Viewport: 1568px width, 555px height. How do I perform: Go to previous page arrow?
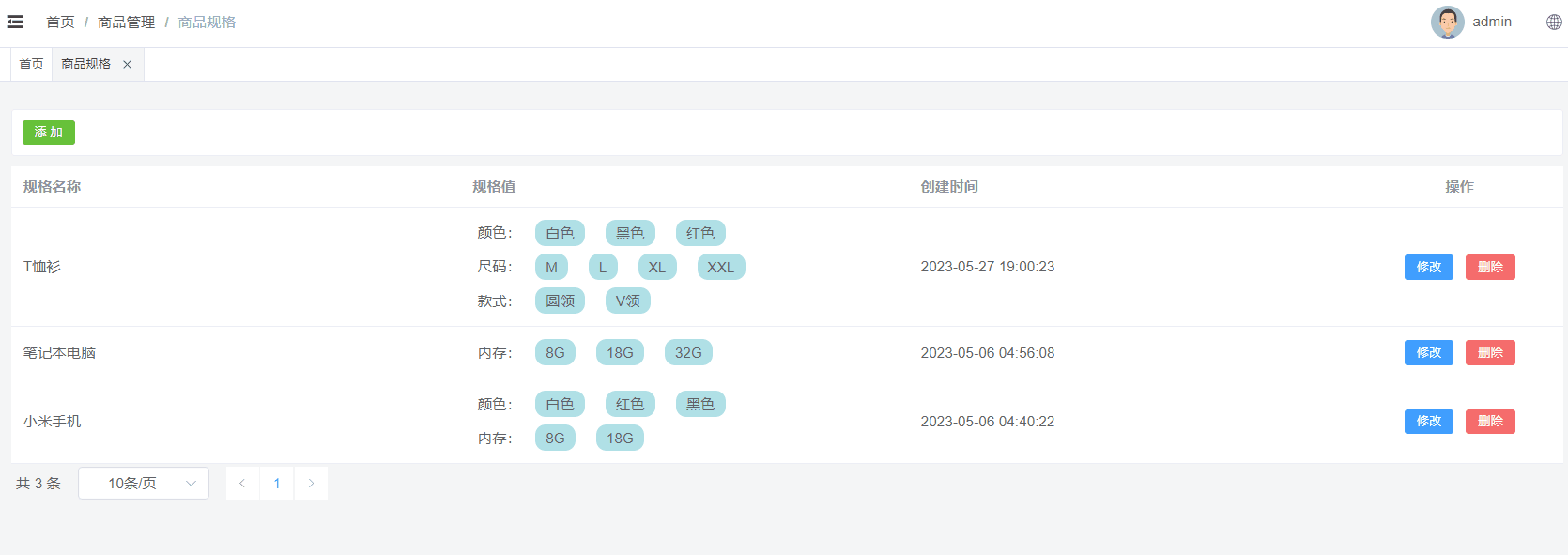242,484
